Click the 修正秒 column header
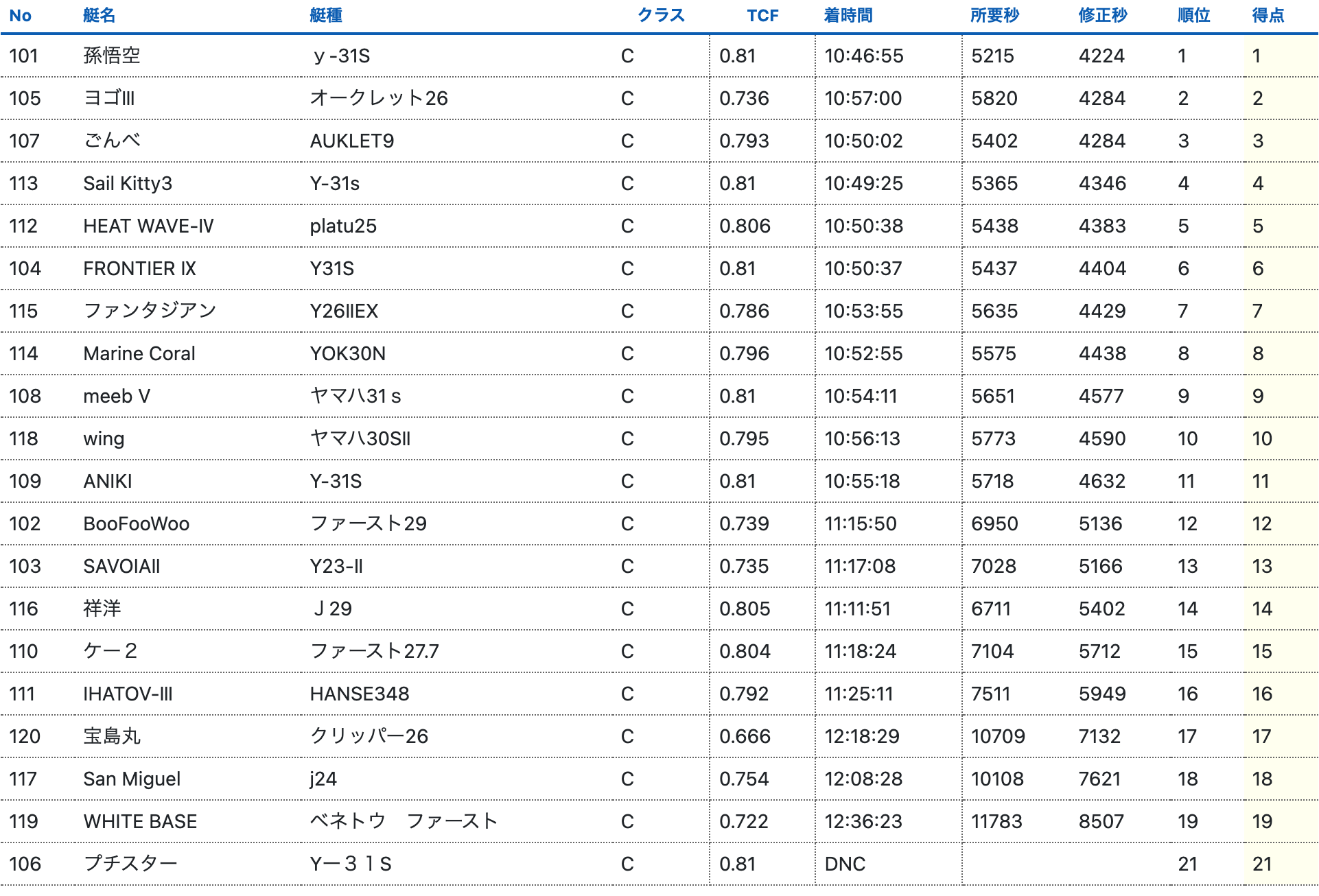This screenshot has height=896, width=1319. [x=1102, y=16]
